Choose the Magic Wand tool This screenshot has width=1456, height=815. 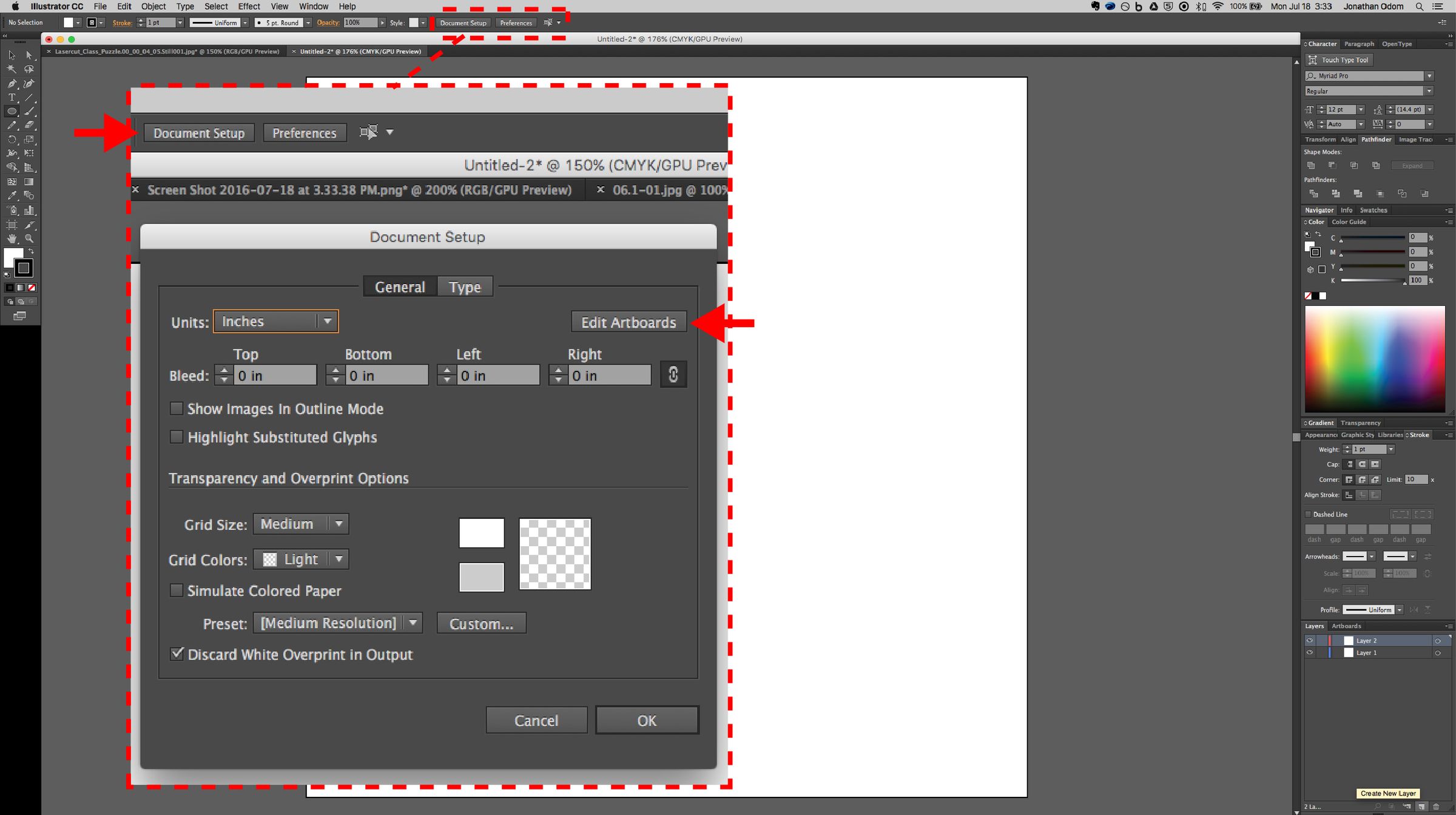[x=12, y=69]
